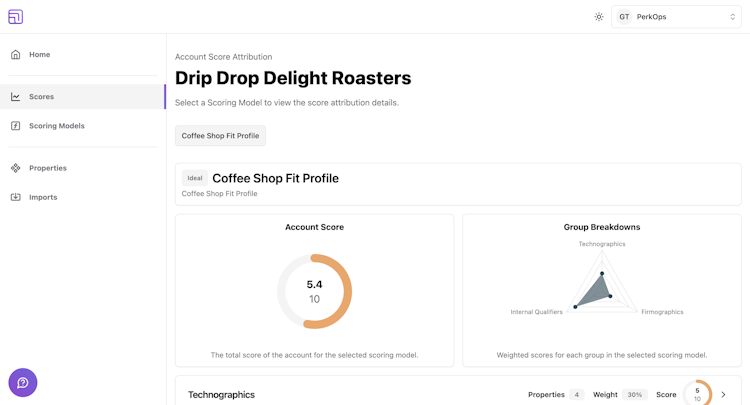
Task: Toggle light/dark theme sun icon
Action: [599, 17]
